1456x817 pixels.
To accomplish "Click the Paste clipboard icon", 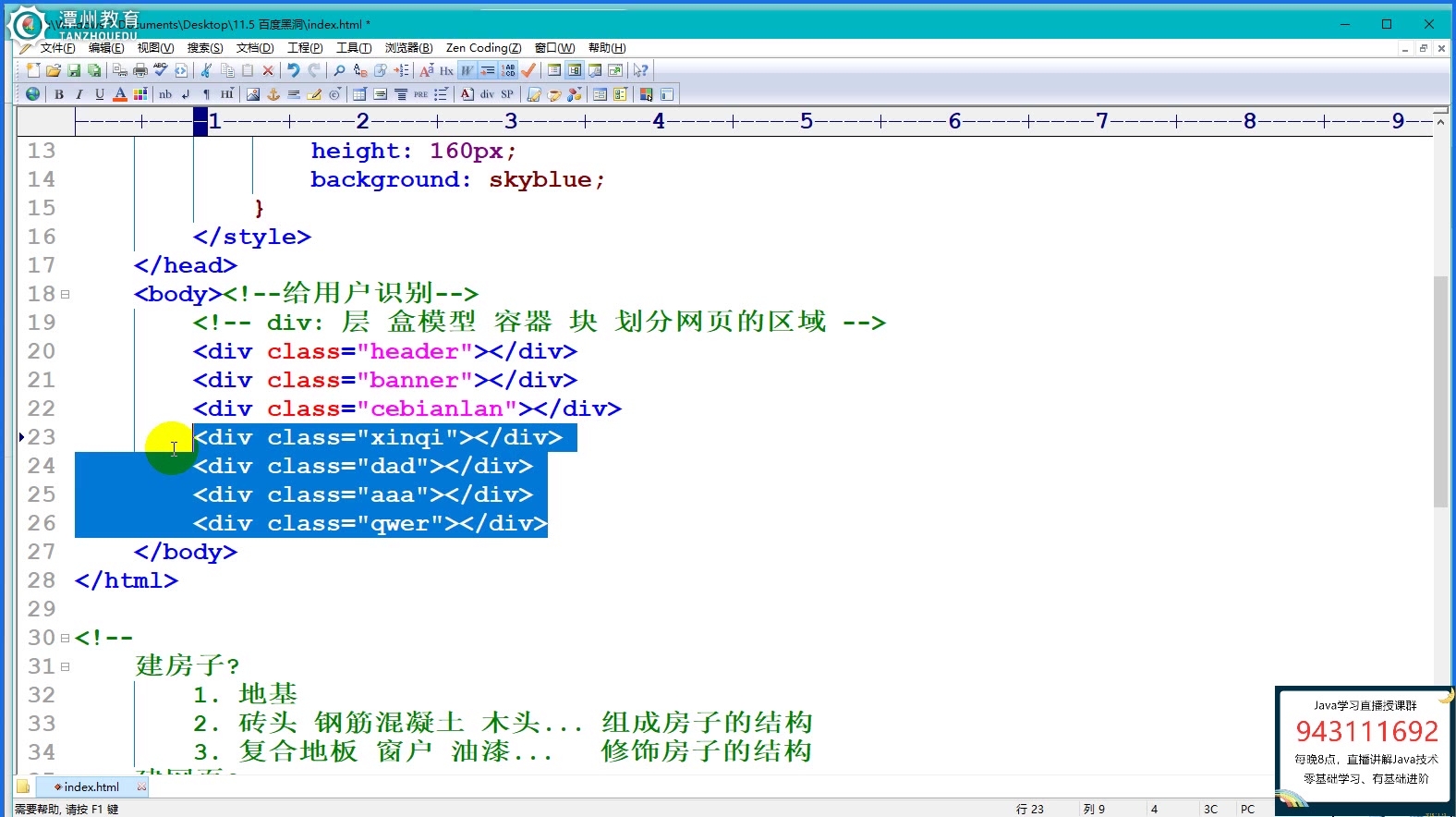I will (248, 70).
